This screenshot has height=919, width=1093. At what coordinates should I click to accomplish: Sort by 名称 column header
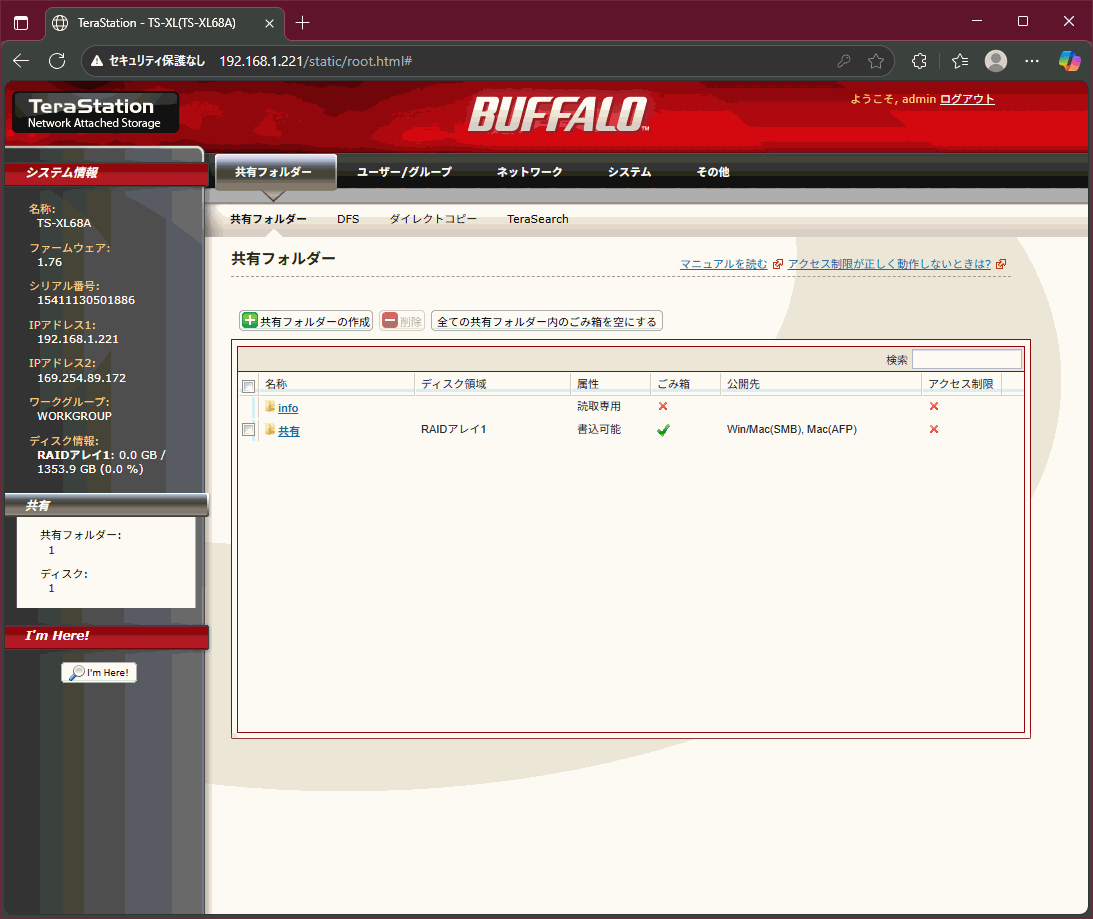pyautogui.click(x=337, y=384)
